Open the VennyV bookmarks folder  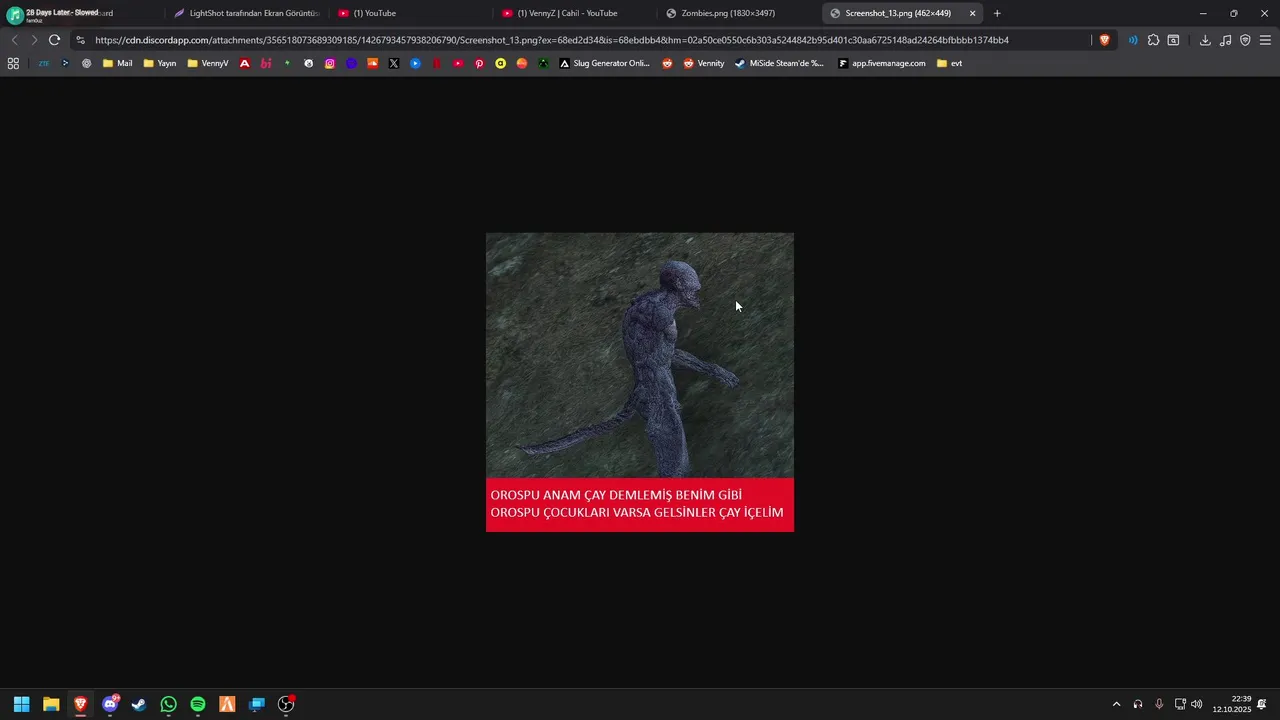[208, 63]
